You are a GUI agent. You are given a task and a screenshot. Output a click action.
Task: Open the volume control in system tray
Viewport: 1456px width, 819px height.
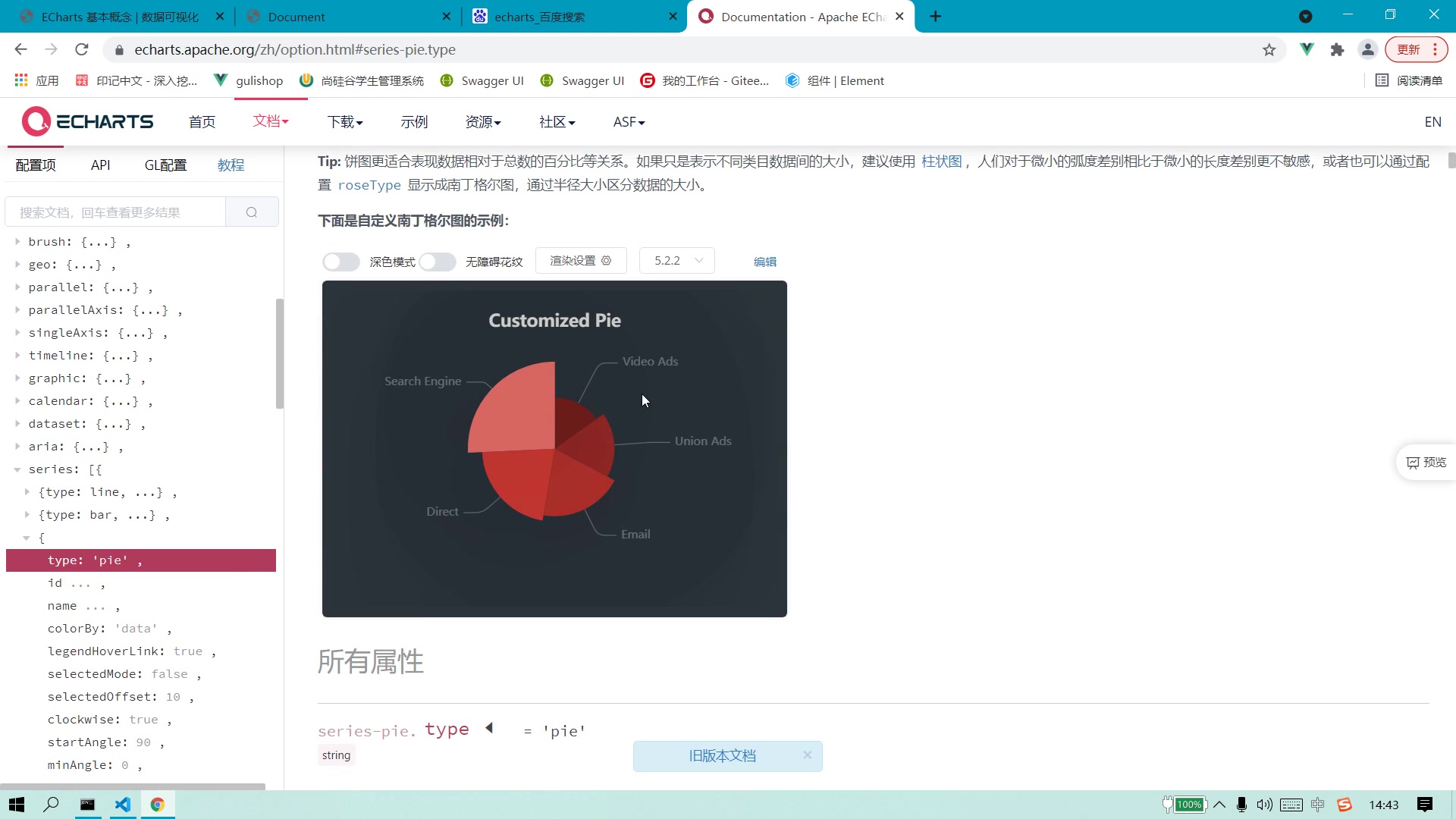pos(1264,805)
